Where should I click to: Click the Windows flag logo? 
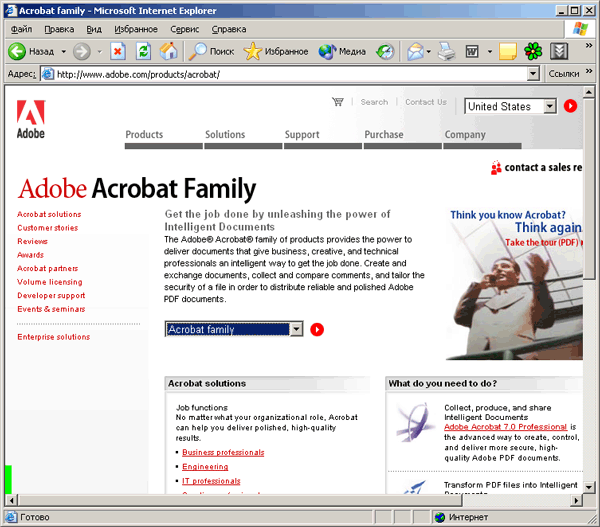580,29
